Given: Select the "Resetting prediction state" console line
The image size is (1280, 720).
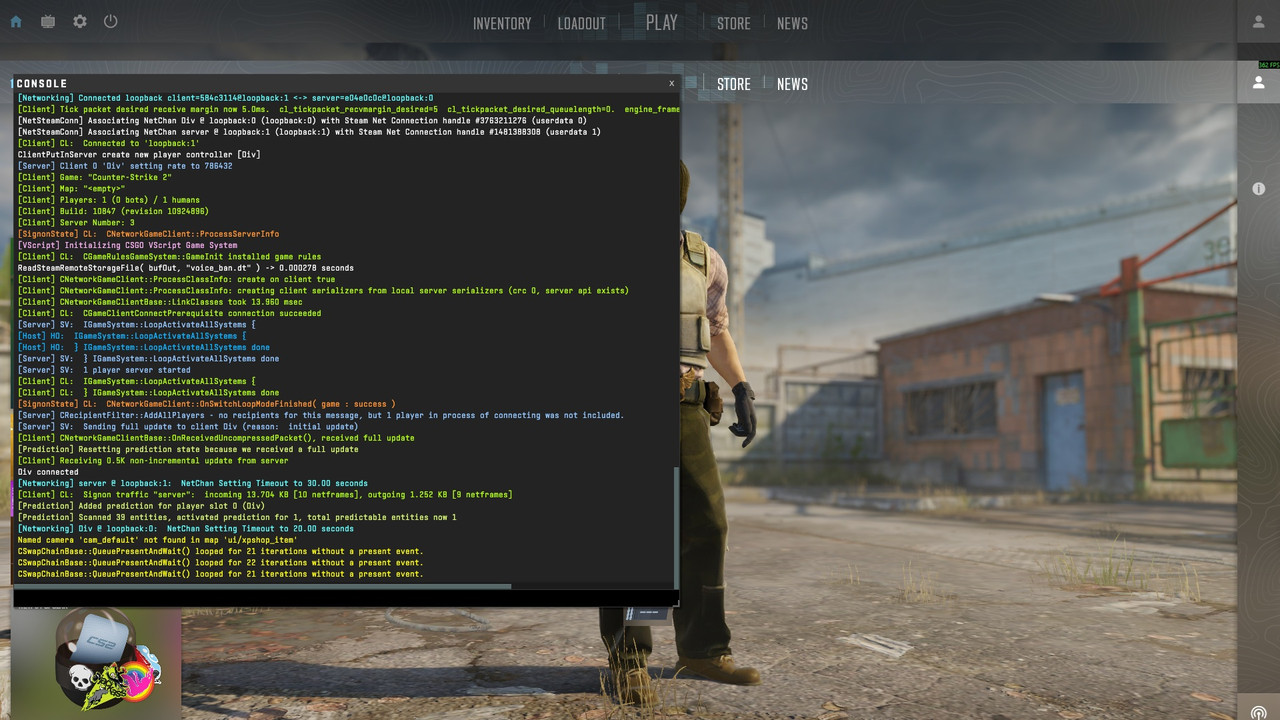Looking at the screenshot, I should [188, 449].
